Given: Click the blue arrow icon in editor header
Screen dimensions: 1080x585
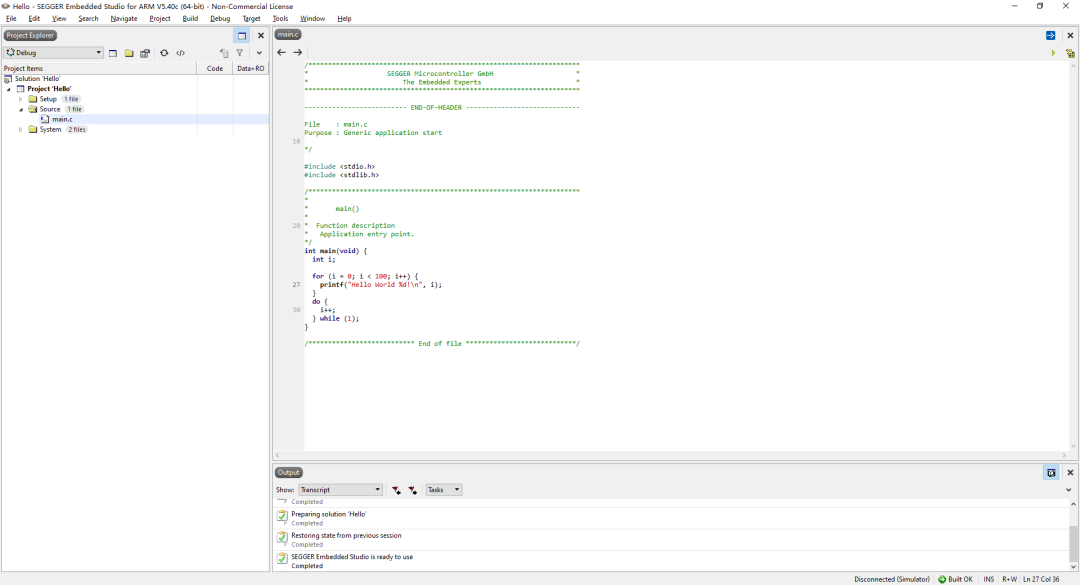Looking at the screenshot, I should click(1050, 35).
